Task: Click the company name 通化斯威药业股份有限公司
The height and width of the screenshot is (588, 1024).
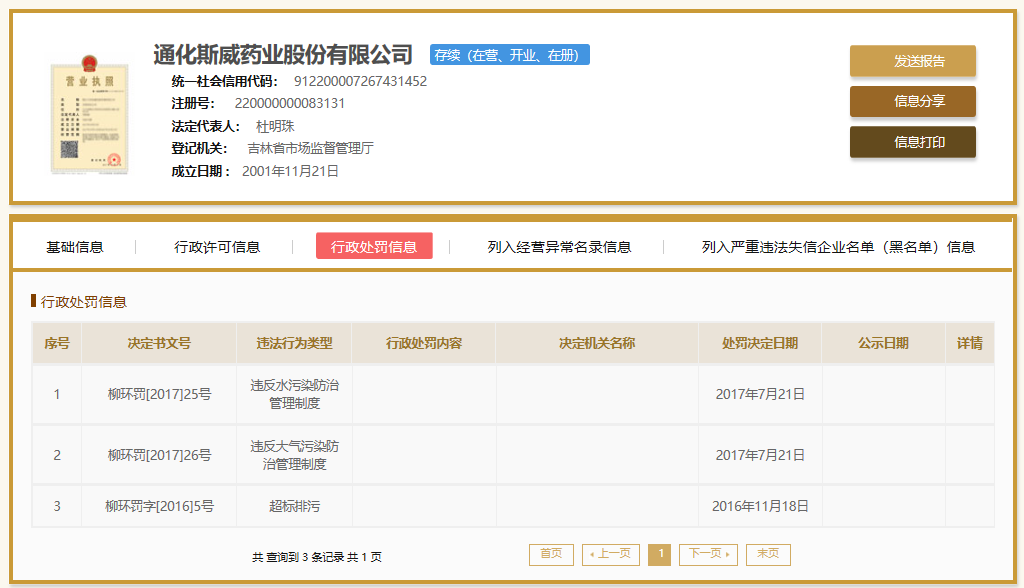Action: [283, 54]
